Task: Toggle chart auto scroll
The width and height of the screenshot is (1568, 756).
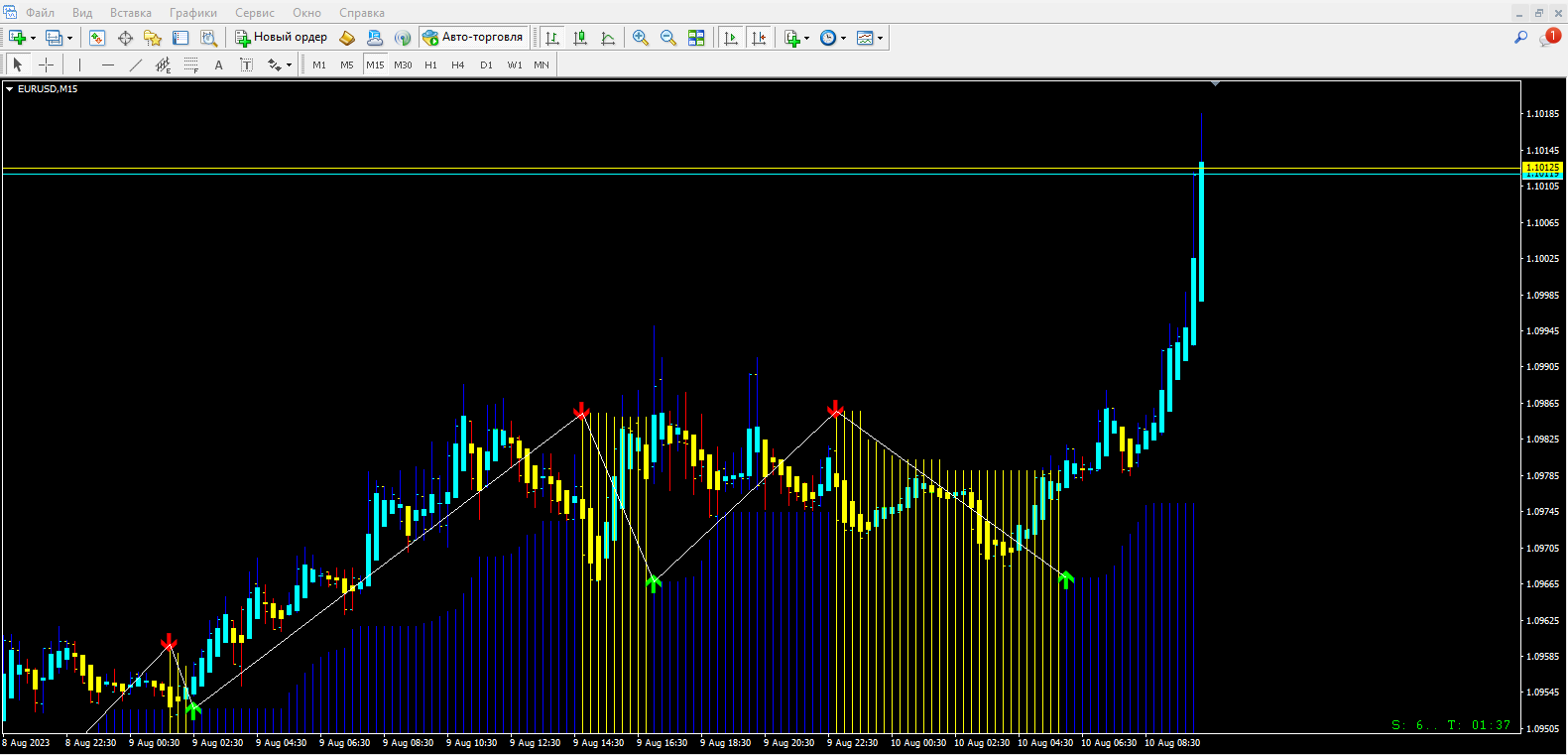Action: coord(731,38)
